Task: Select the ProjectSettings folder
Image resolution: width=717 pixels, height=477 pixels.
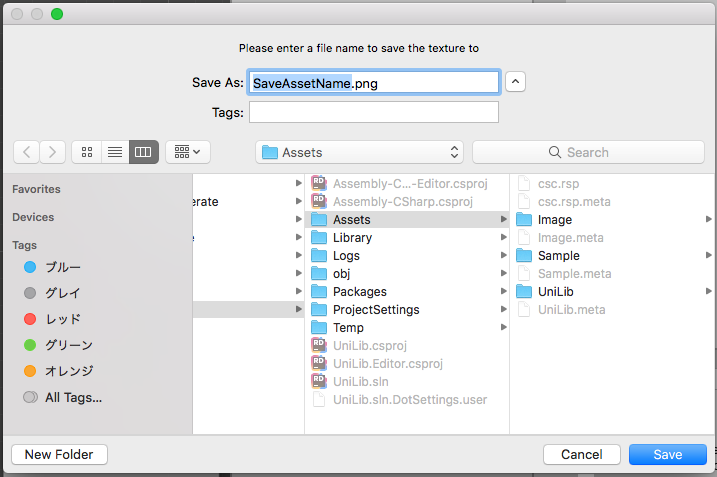Action: point(407,310)
